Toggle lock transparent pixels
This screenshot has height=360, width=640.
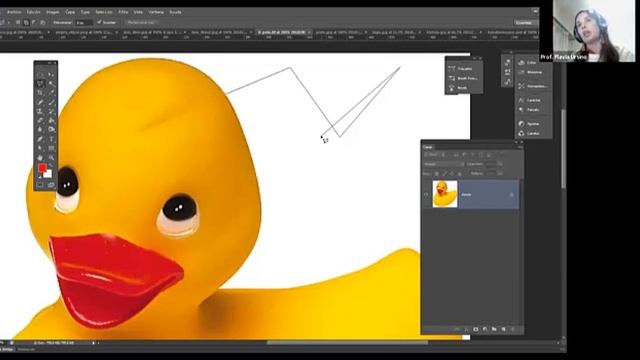coord(437,174)
